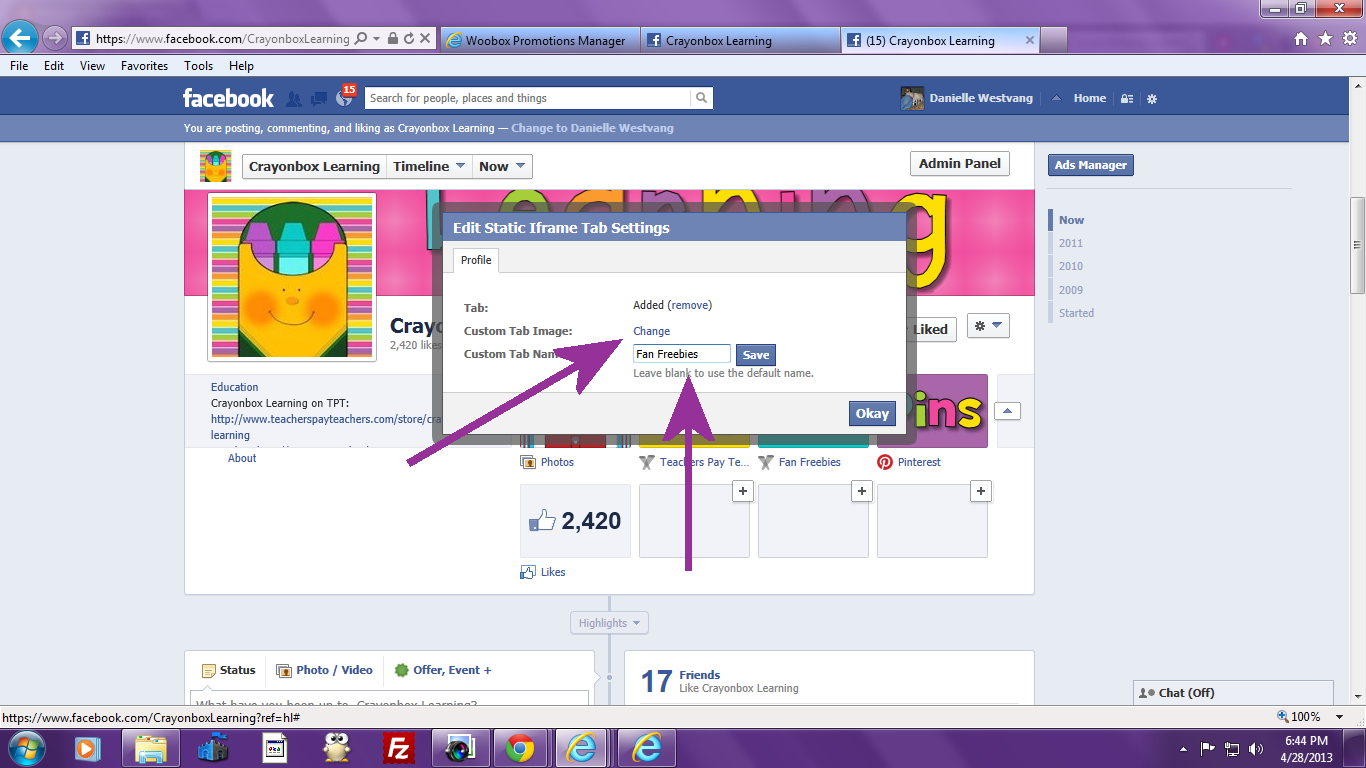The image size is (1366, 768).
Task: Open the volume control in system tray
Action: [1258, 748]
